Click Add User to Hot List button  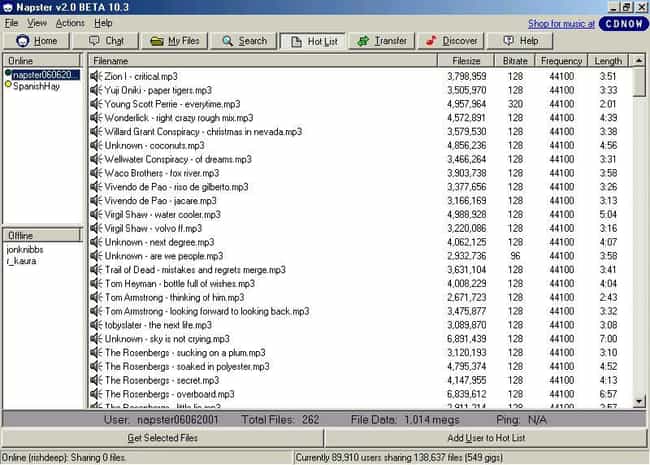(486, 438)
